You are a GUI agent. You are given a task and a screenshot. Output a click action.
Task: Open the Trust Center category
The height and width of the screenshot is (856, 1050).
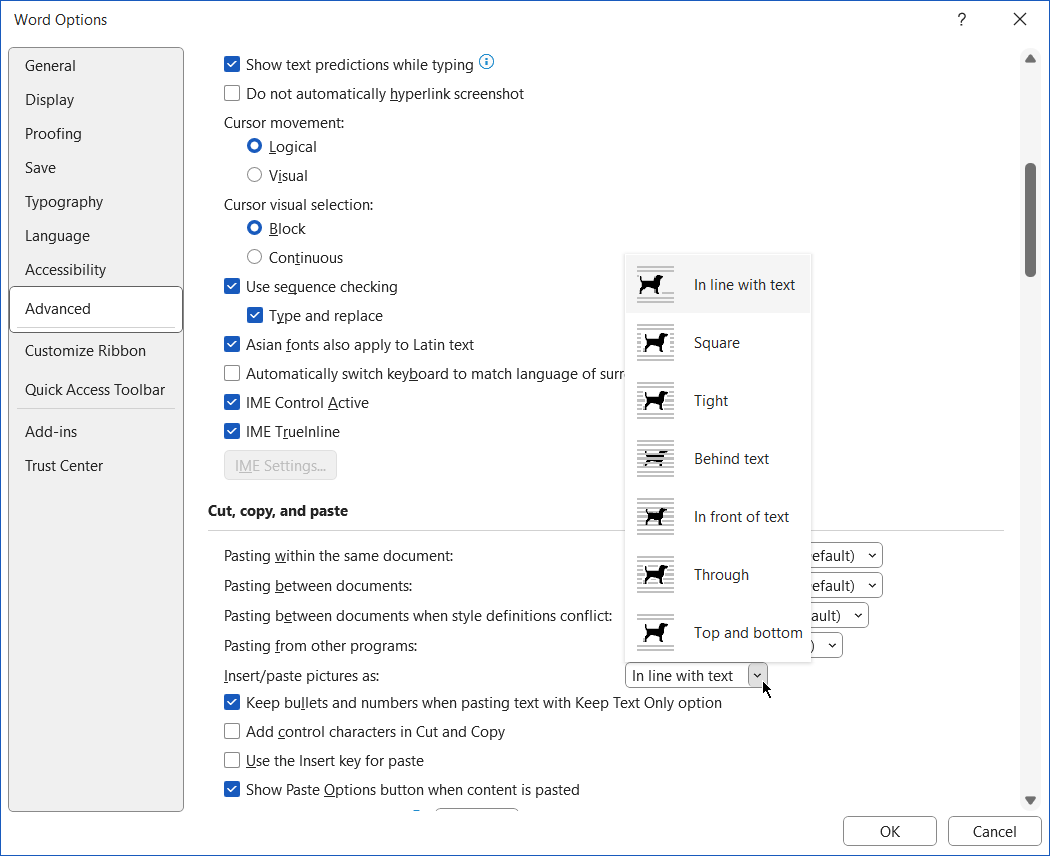coord(96,466)
